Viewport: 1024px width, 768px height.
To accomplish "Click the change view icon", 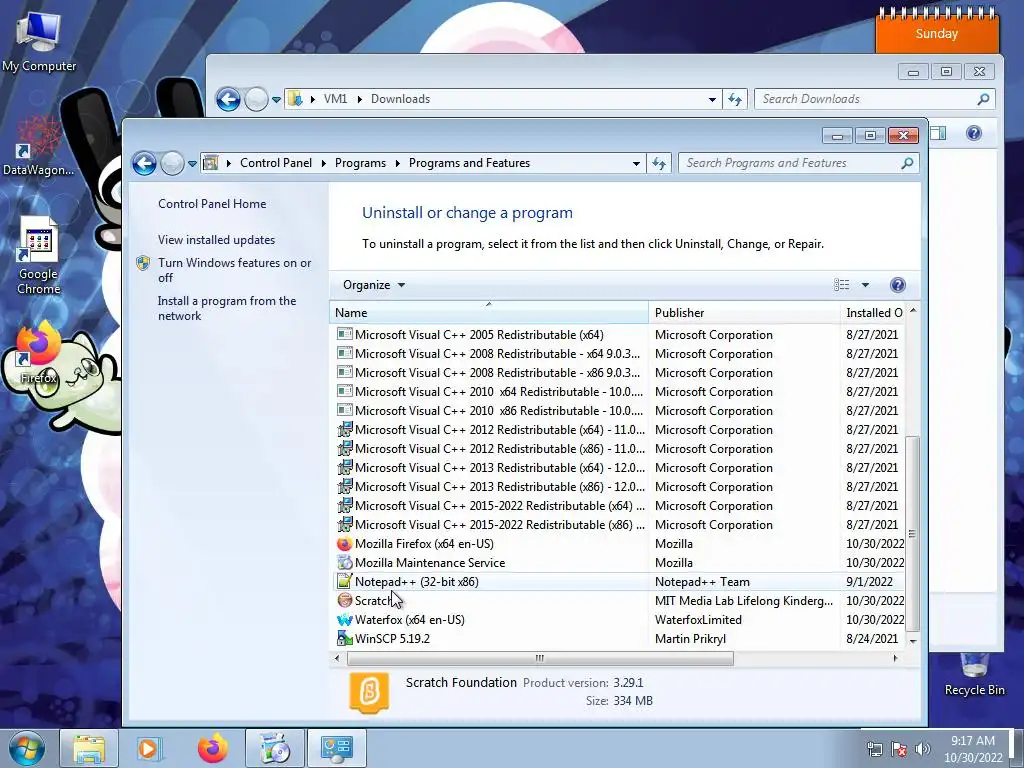I will pyautogui.click(x=842, y=285).
